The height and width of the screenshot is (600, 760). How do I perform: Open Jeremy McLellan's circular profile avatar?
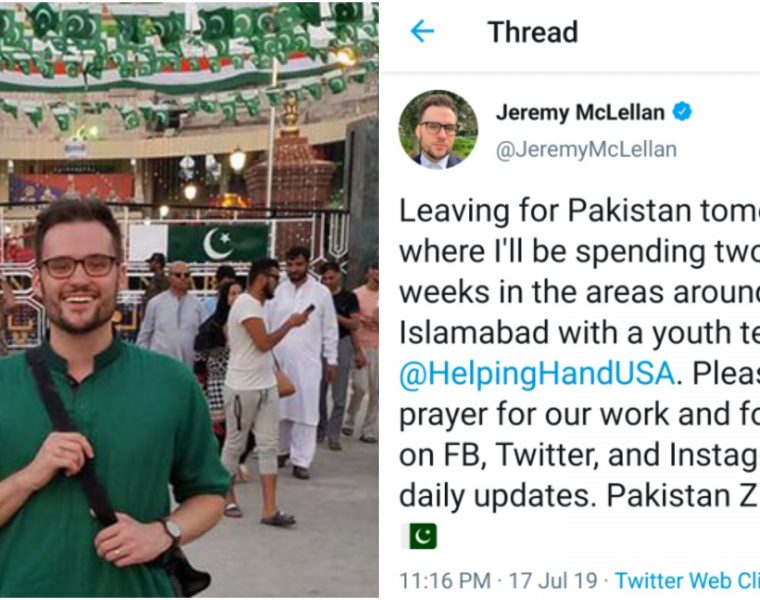click(438, 130)
